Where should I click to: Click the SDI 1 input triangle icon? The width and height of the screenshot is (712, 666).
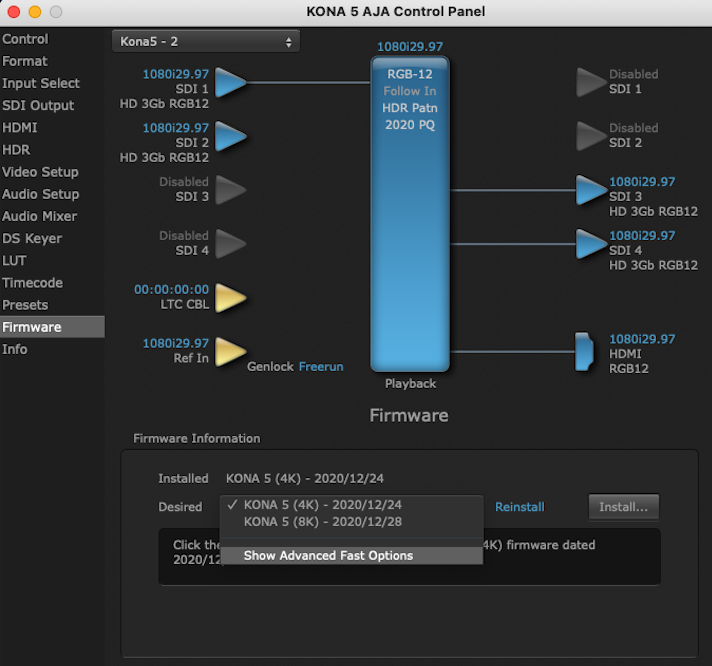click(231, 82)
